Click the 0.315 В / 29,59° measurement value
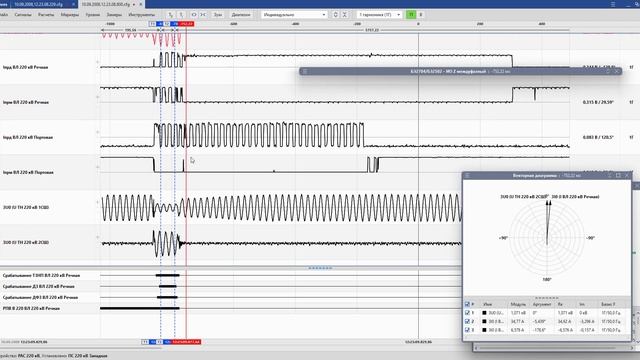 [x=598, y=102]
